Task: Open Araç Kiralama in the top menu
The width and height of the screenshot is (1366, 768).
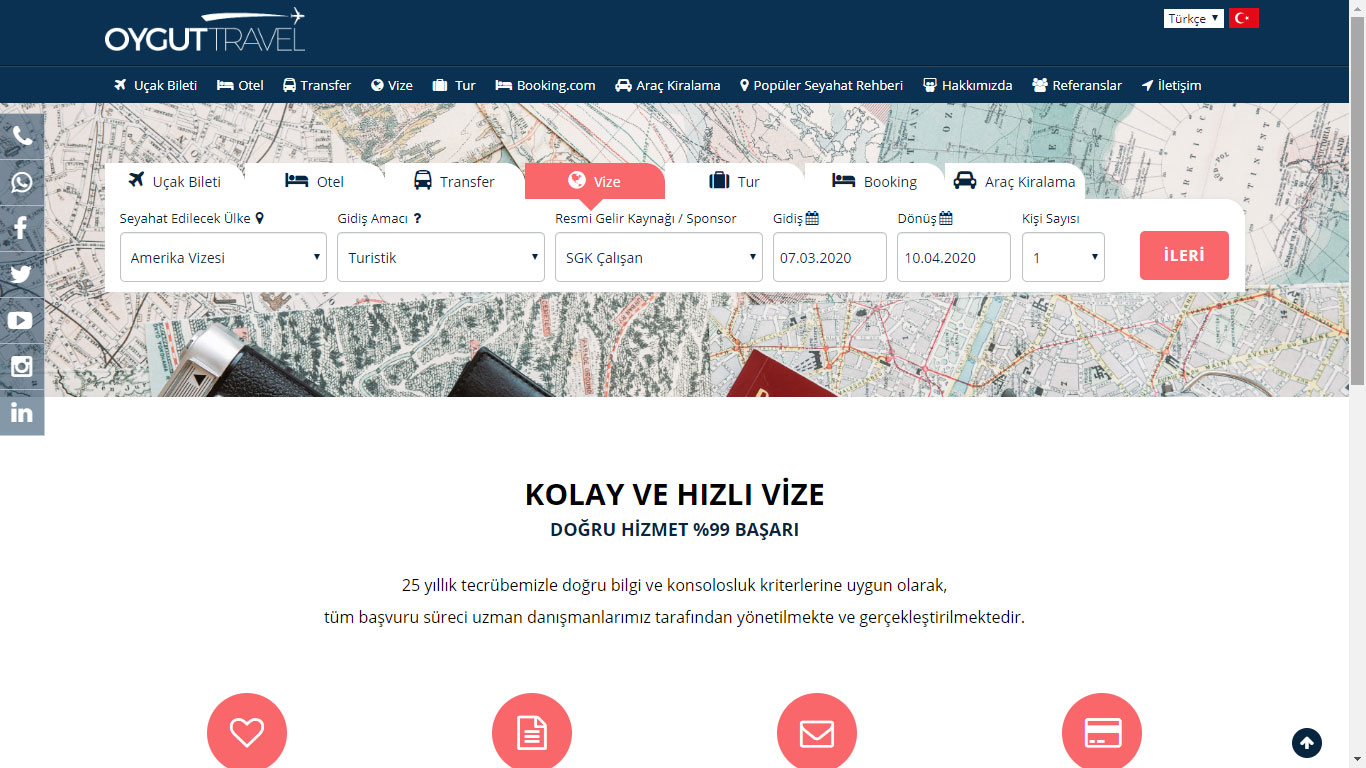Action: coord(668,85)
